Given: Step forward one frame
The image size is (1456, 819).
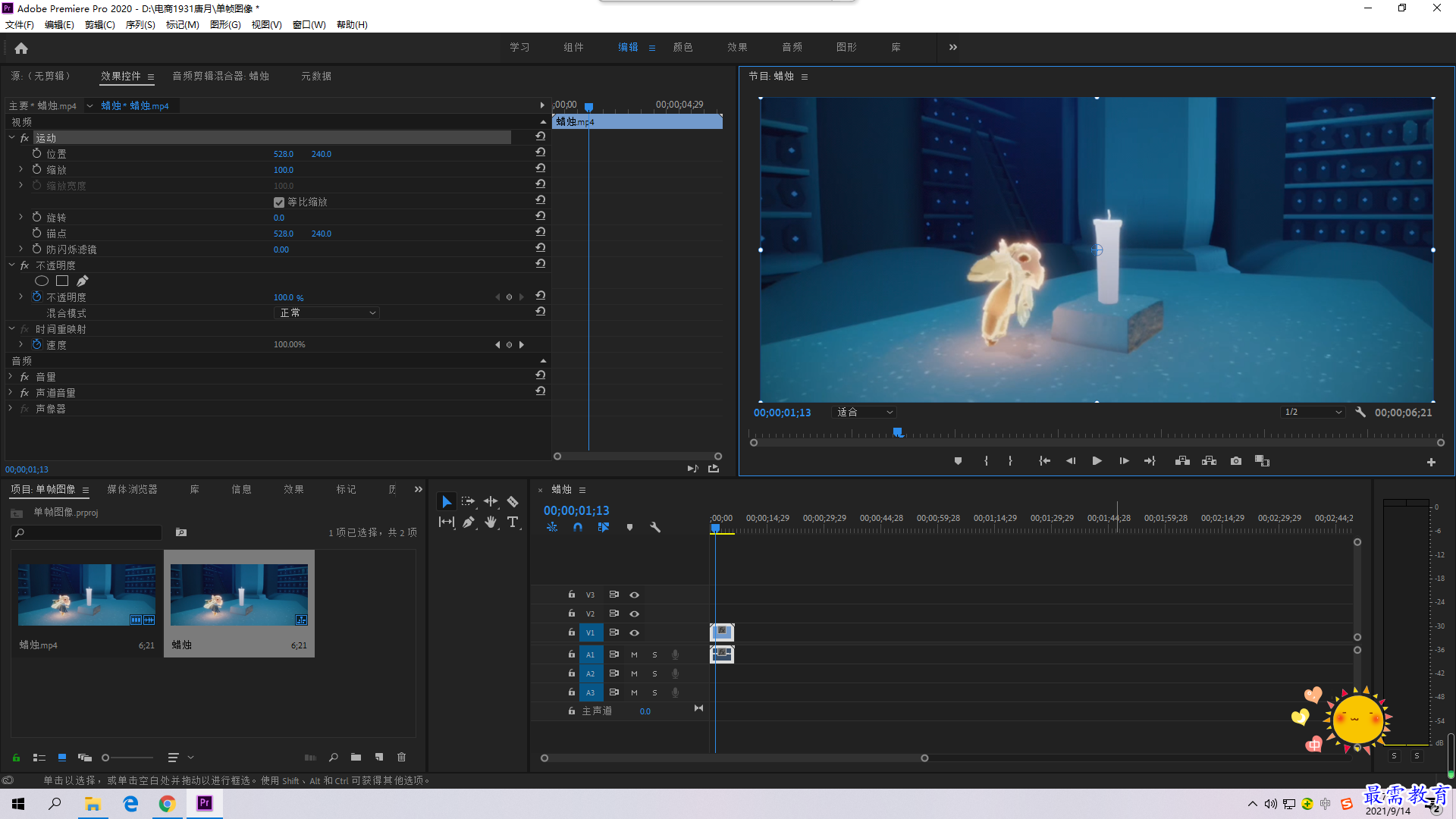Looking at the screenshot, I should 1124,461.
